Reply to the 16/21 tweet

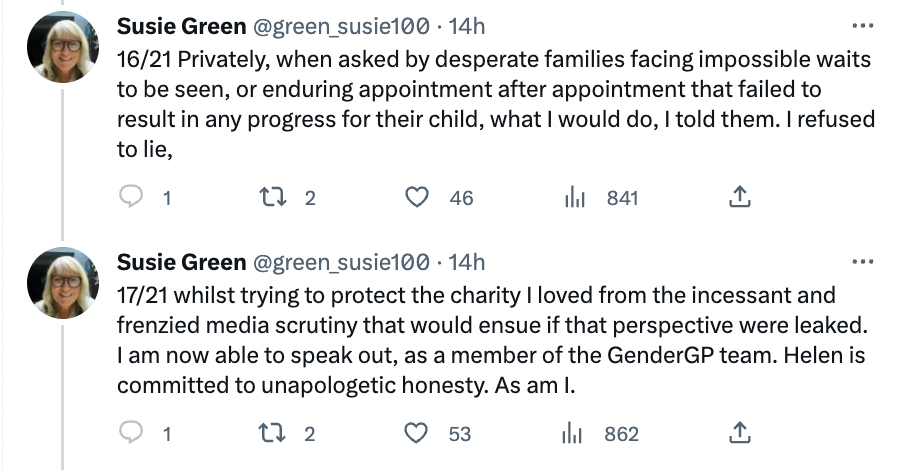click(x=131, y=197)
